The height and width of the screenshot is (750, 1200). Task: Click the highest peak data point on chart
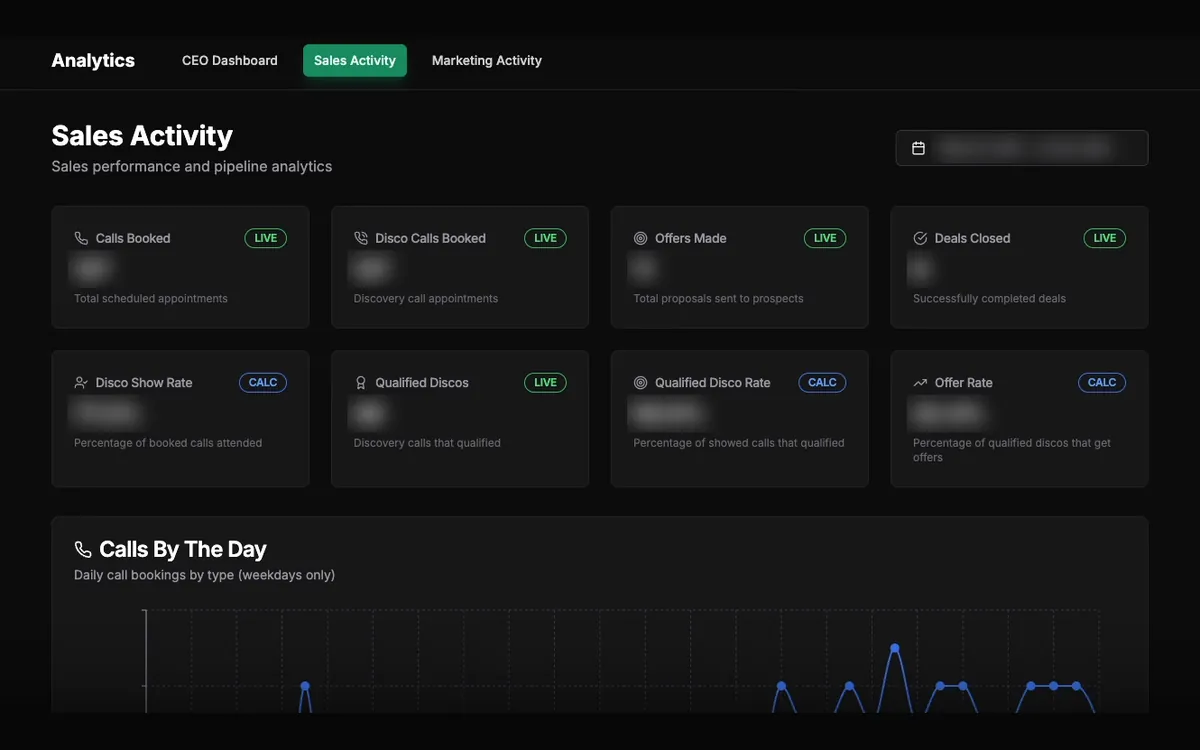[x=895, y=648]
